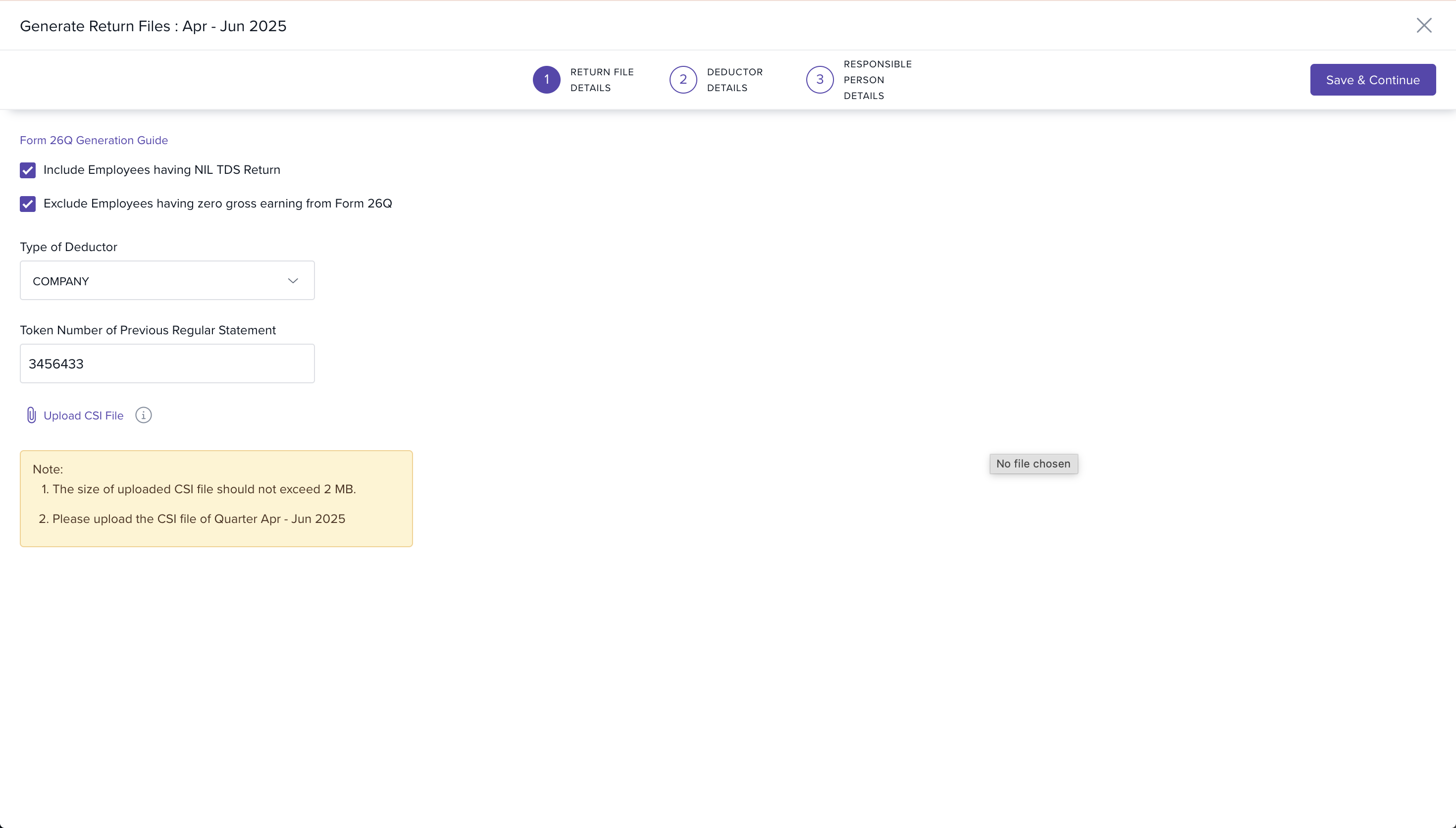Viewport: 1456px width, 828px height.
Task: Click the CSI file info icon
Action: [x=143, y=415]
